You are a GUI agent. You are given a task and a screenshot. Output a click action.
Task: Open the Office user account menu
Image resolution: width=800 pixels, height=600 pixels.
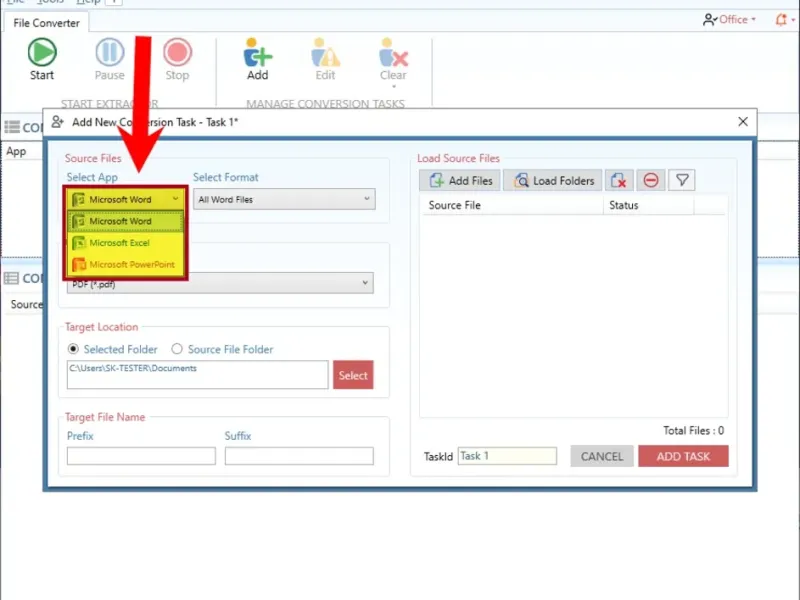pyautogui.click(x=730, y=20)
